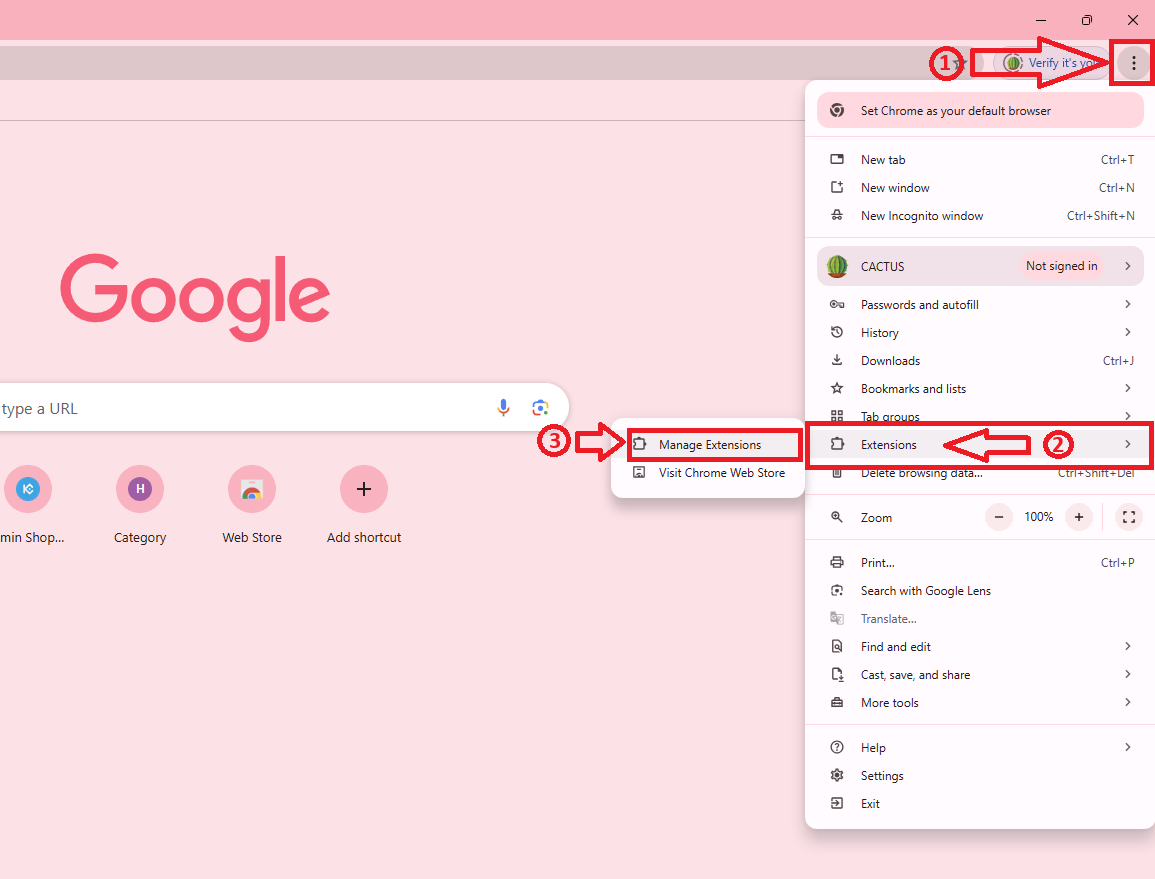This screenshot has width=1155, height=879.
Task: Click the Chrome logo in default browser banner
Action: (837, 111)
